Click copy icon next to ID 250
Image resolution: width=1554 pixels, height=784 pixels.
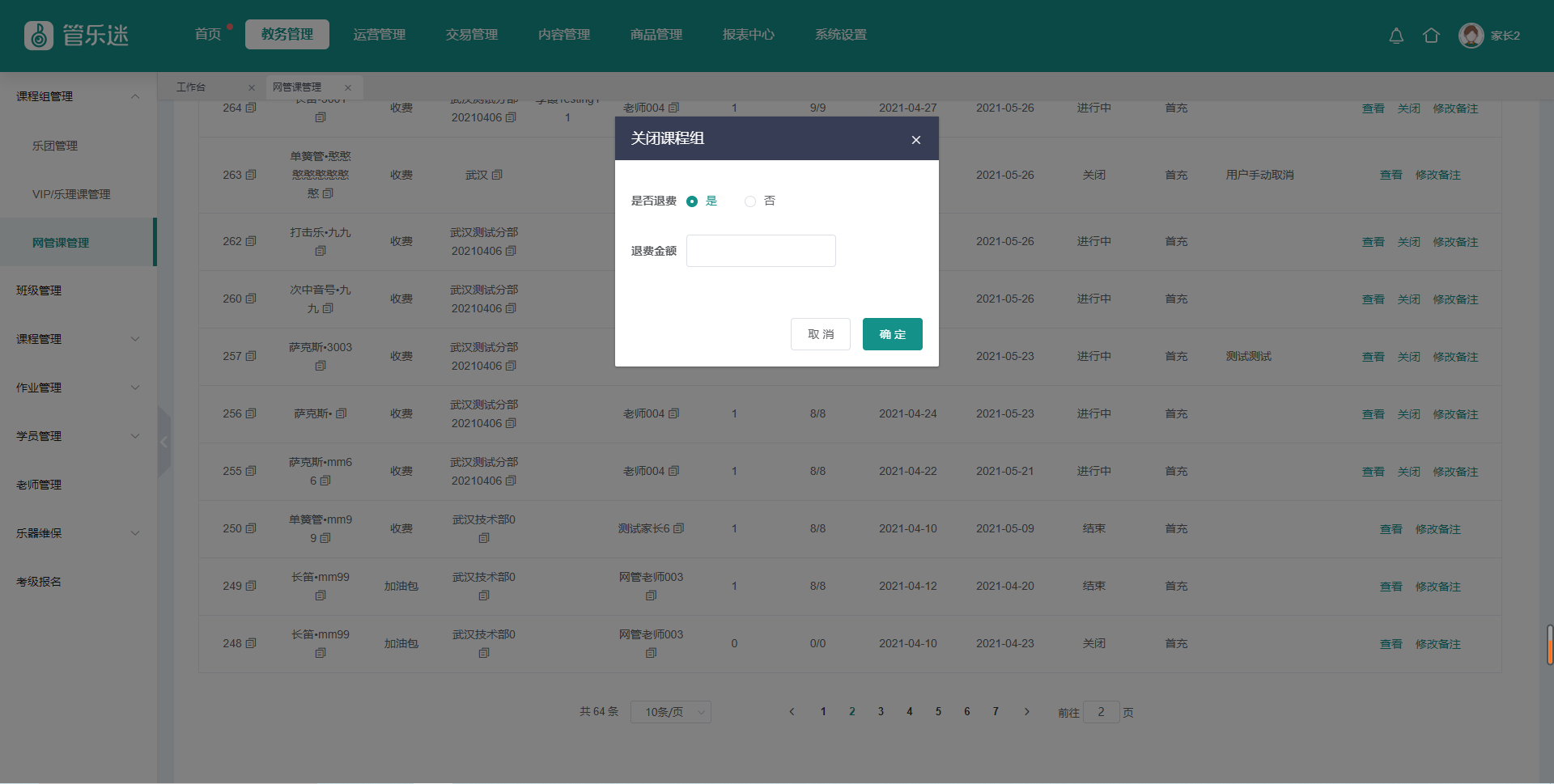point(251,528)
